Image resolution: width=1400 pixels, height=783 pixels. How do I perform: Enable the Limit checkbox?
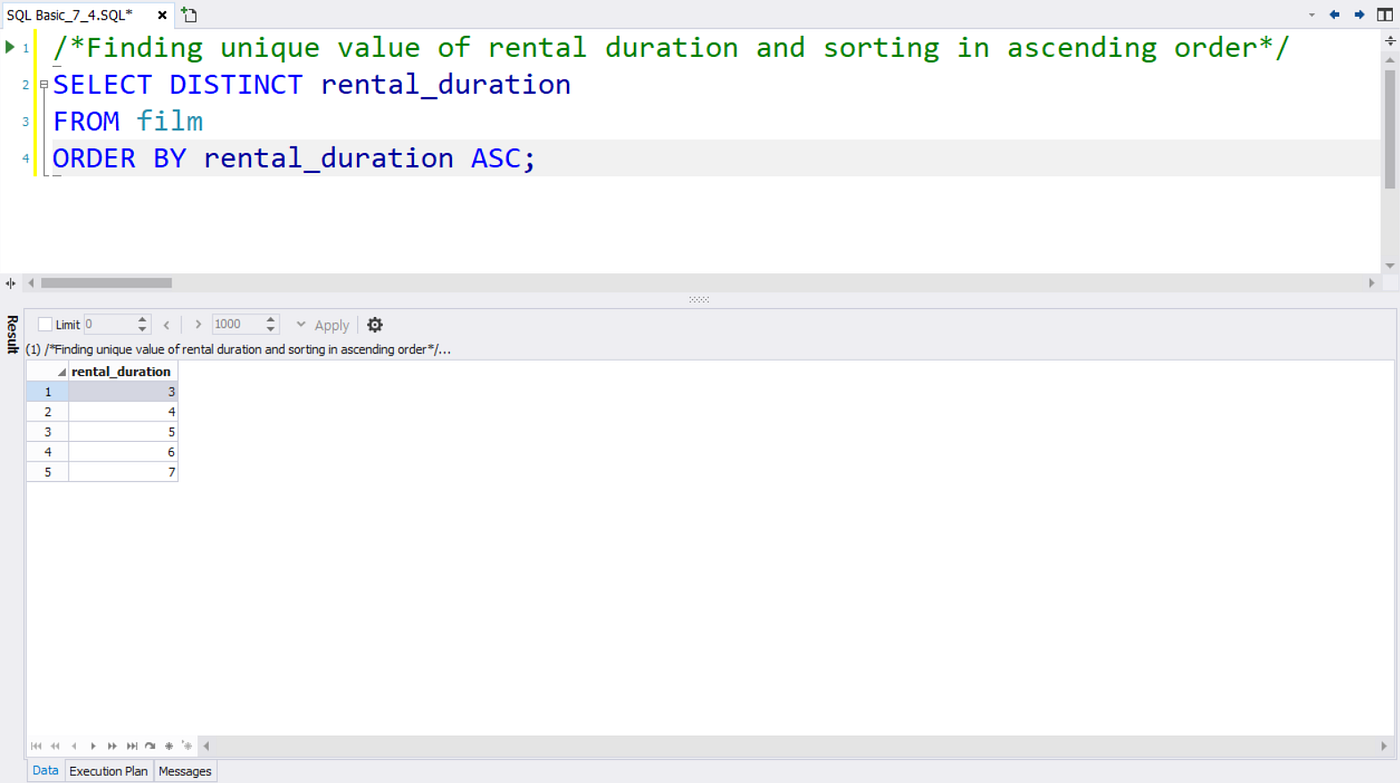point(43,323)
